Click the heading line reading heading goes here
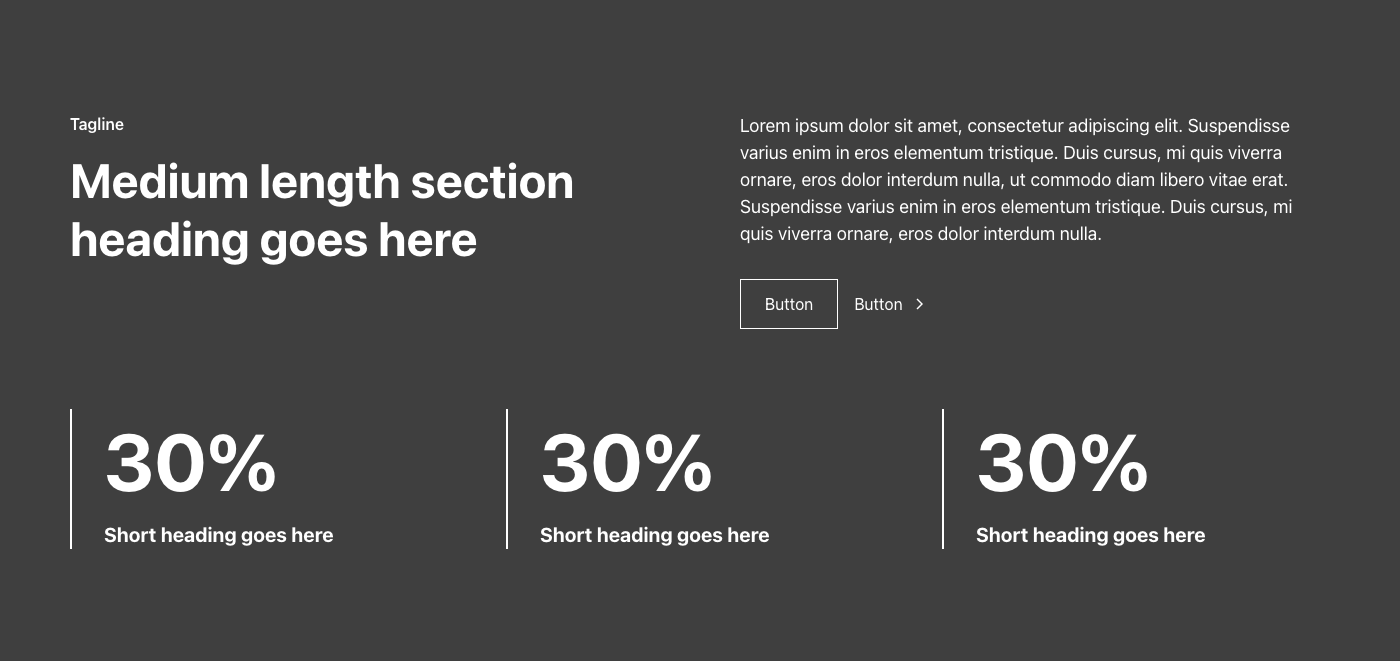The height and width of the screenshot is (661, 1400). tap(274, 240)
